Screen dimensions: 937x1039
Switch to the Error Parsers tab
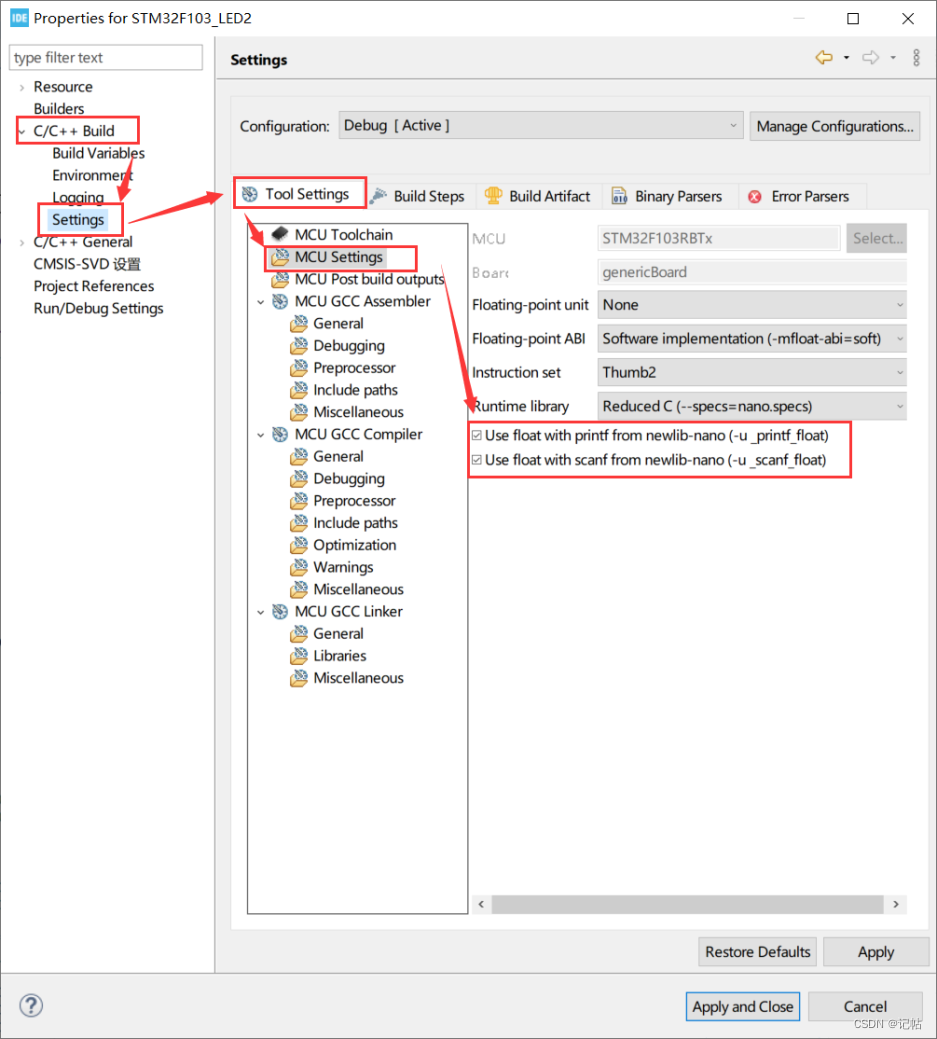(801, 196)
